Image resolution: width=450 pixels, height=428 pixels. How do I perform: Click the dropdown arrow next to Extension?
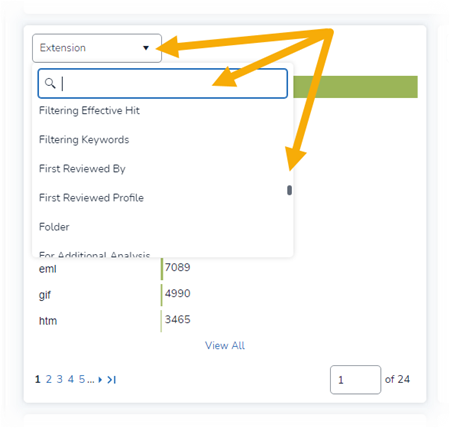click(146, 48)
